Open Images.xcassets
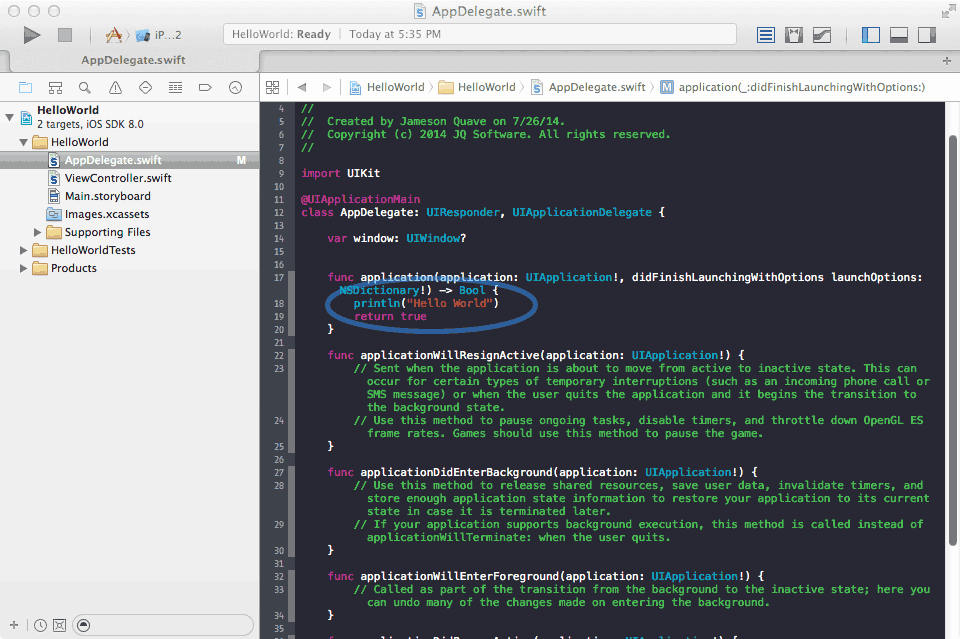The image size is (960, 639). [x=107, y=214]
